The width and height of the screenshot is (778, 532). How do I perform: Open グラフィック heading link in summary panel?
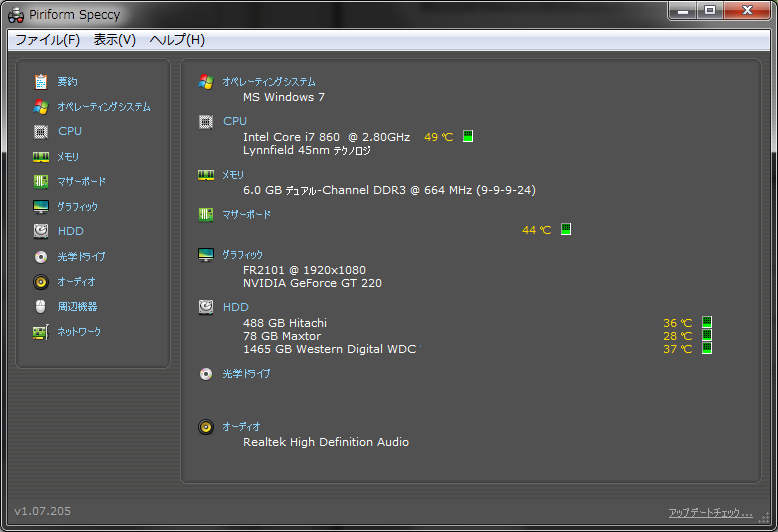coord(243,255)
